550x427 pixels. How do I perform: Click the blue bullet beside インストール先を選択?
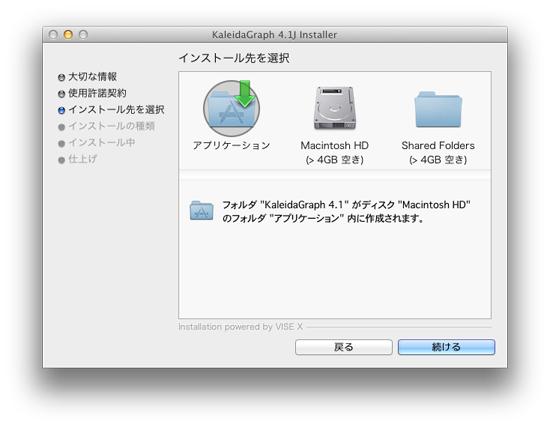[x=61, y=111]
